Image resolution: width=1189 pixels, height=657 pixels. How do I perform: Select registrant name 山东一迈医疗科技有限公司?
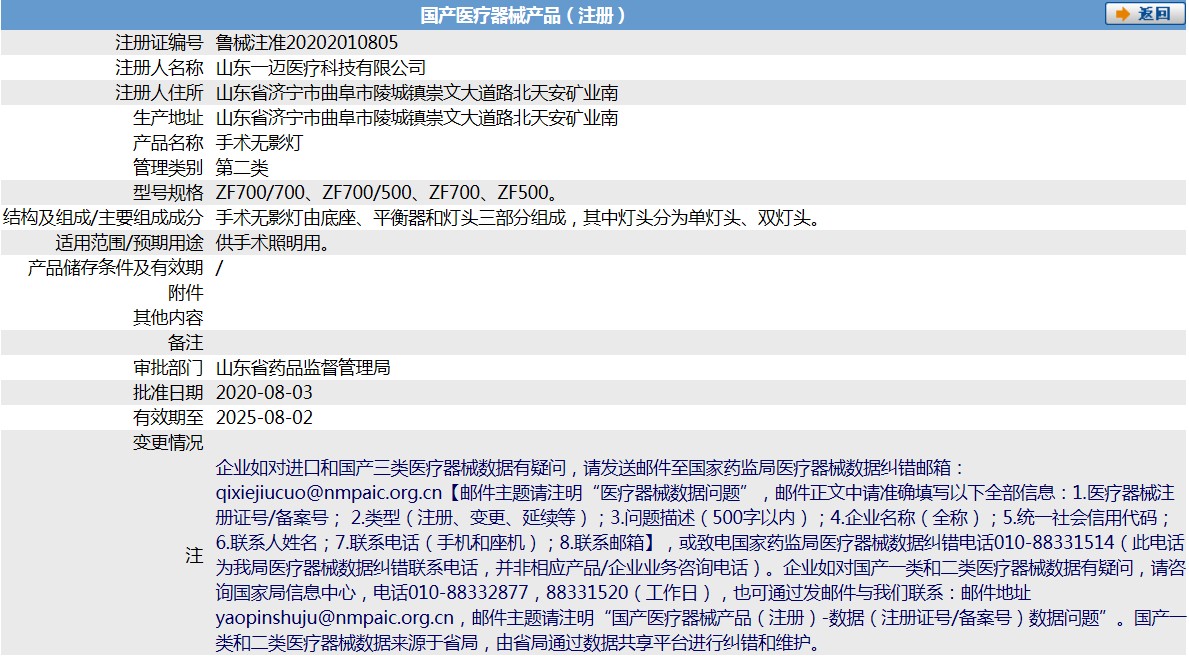point(321,68)
